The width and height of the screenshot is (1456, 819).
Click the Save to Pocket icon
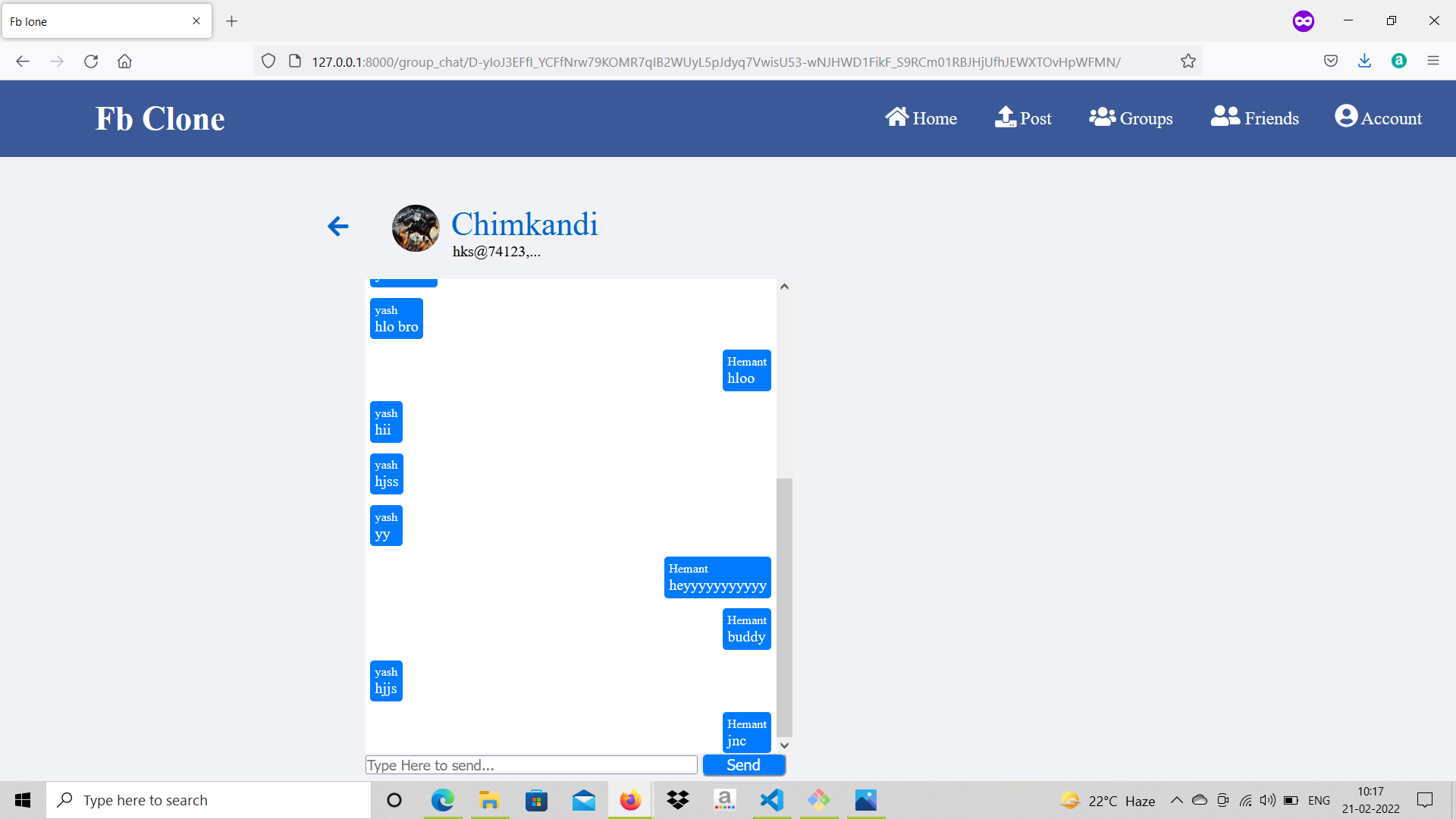pyautogui.click(x=1331, y=61)
